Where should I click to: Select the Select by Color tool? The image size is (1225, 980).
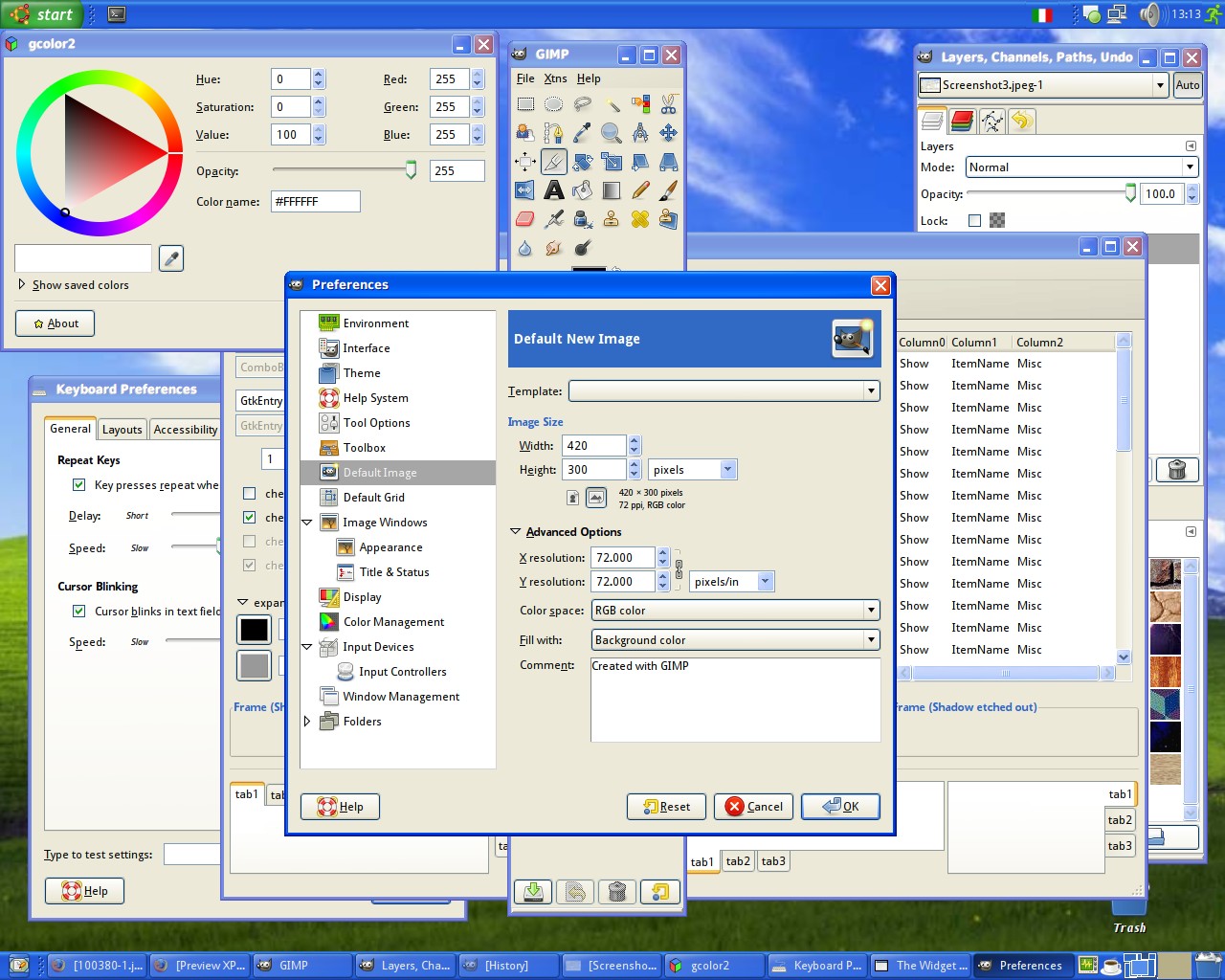pyautogui.click(x=640, y=104)
